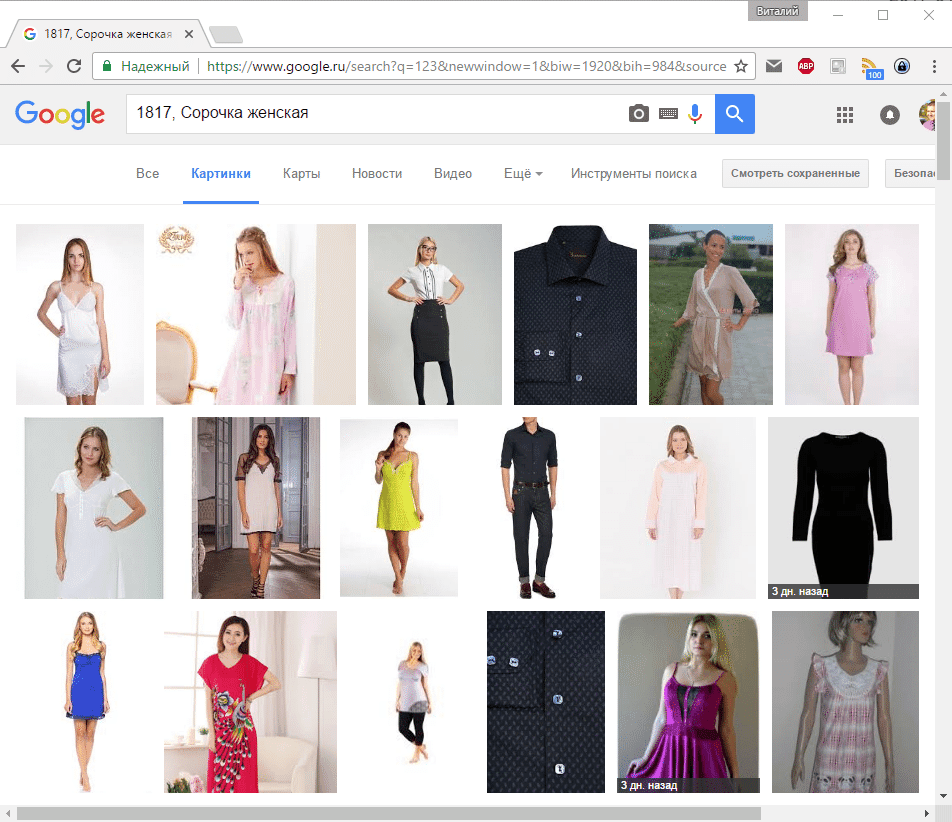Switch to the 'Все' results tab
952x822 pixels.
tap(148, 174)
